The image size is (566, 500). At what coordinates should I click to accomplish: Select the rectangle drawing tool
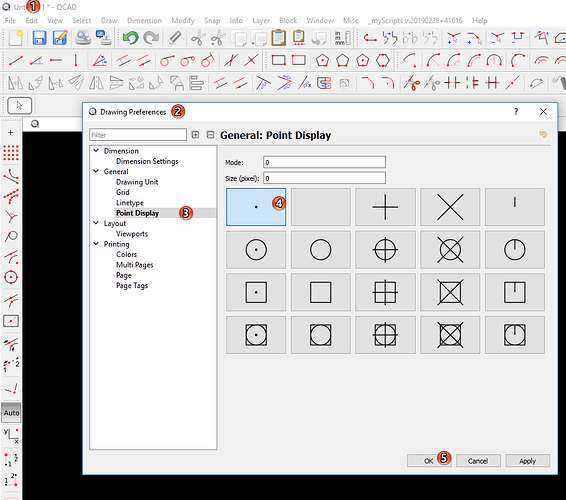(278, 60)
